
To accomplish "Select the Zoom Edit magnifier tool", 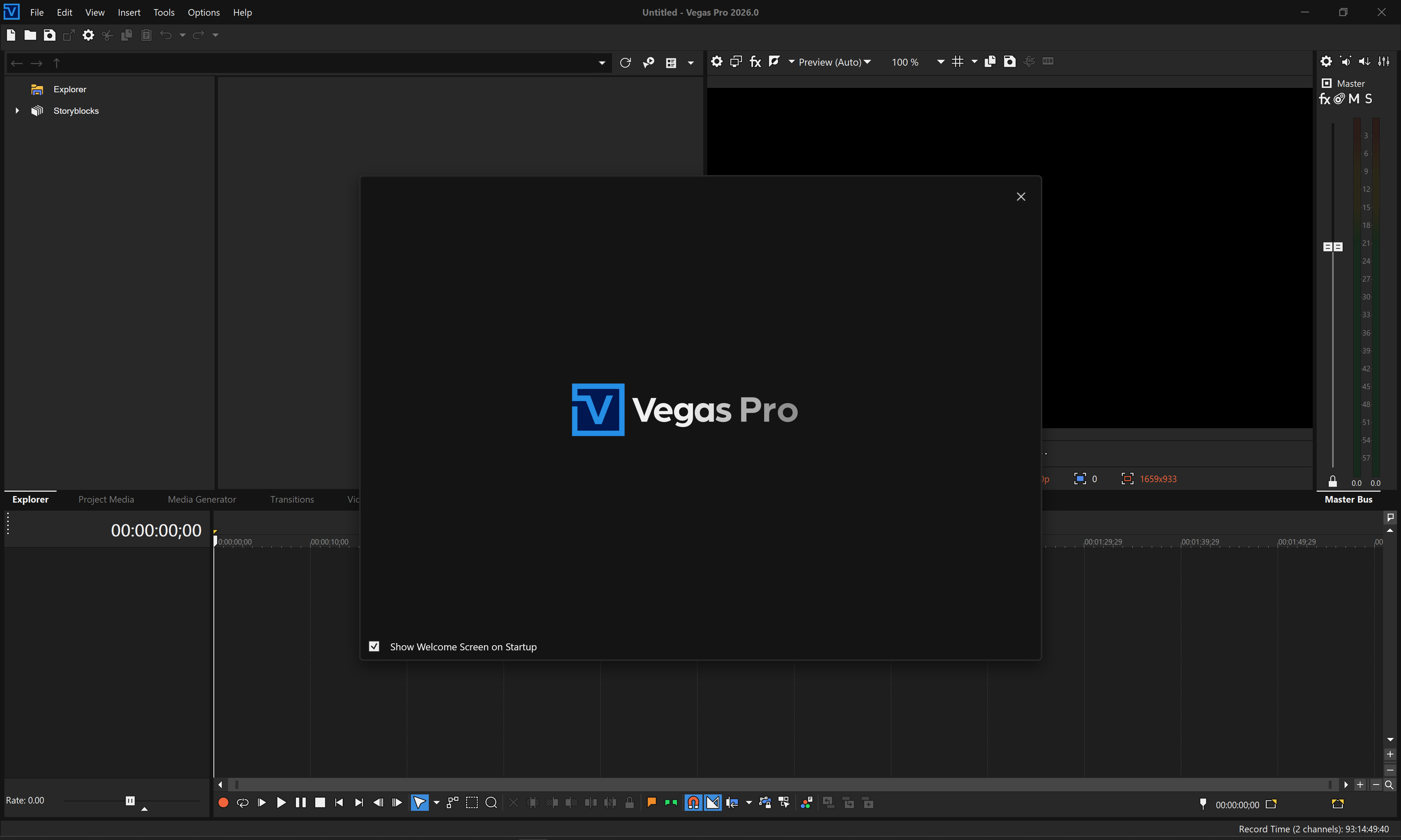I will point(492,803).
